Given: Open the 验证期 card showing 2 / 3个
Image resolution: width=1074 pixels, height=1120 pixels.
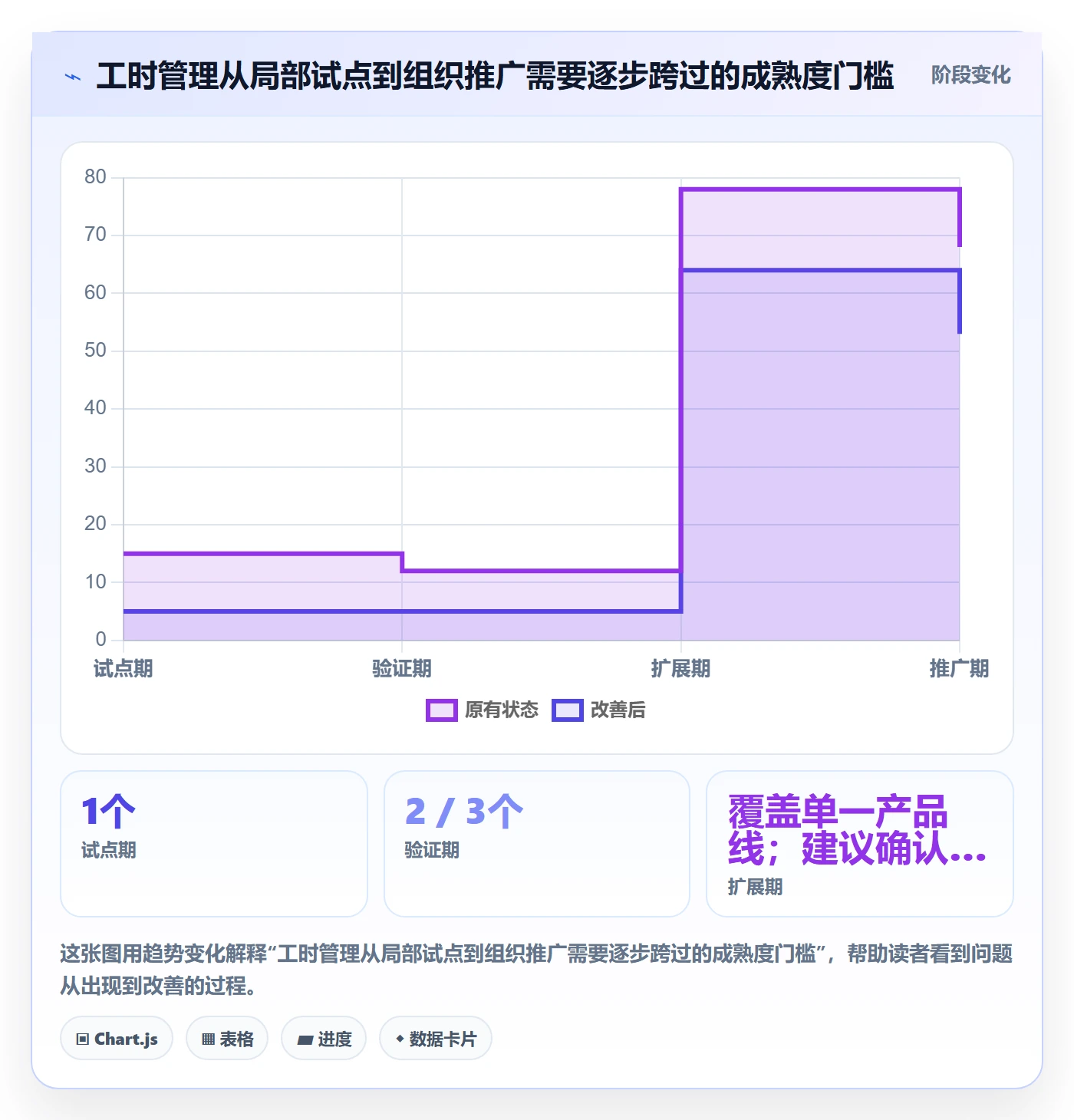Looking at the screenshot, I should [x=537, y=844].
